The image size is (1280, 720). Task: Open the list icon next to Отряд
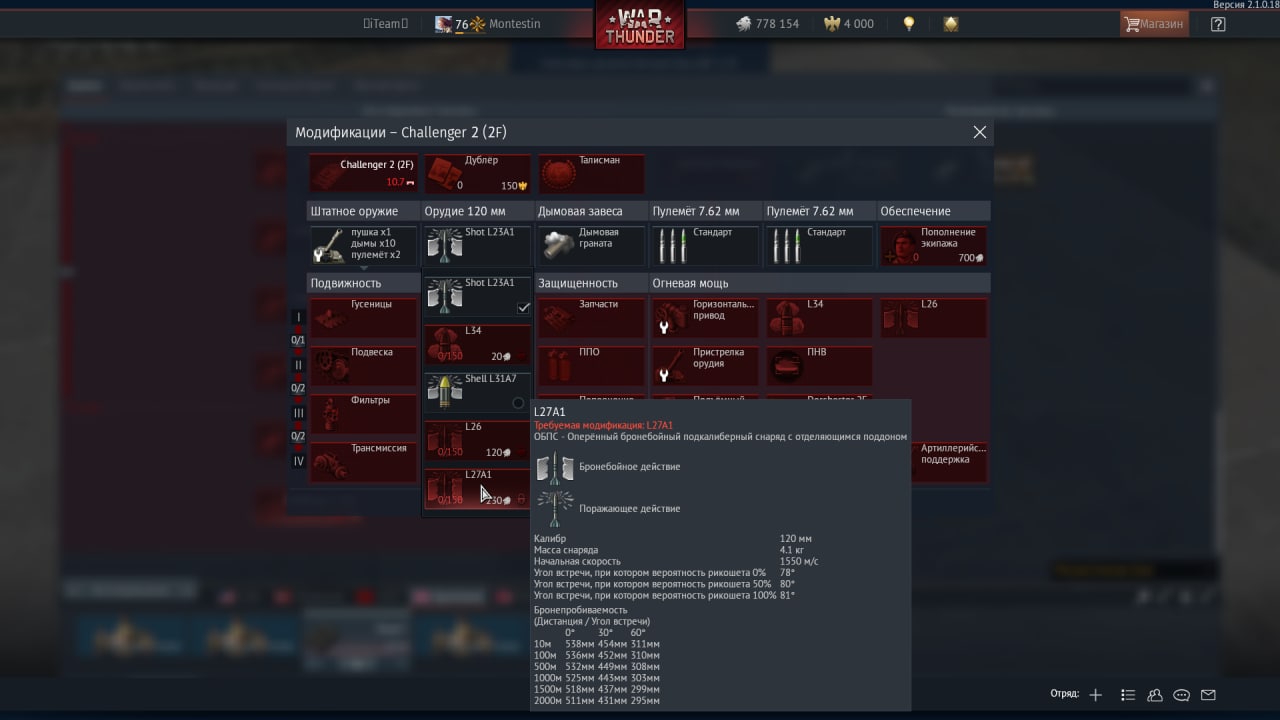click(x=1128, y=695)
